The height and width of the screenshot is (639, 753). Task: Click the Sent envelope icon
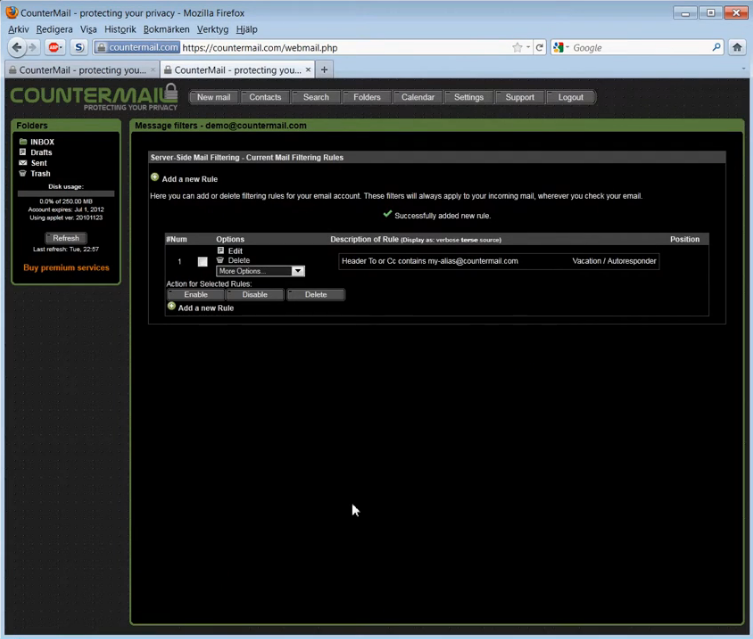(x=23, y=163)
